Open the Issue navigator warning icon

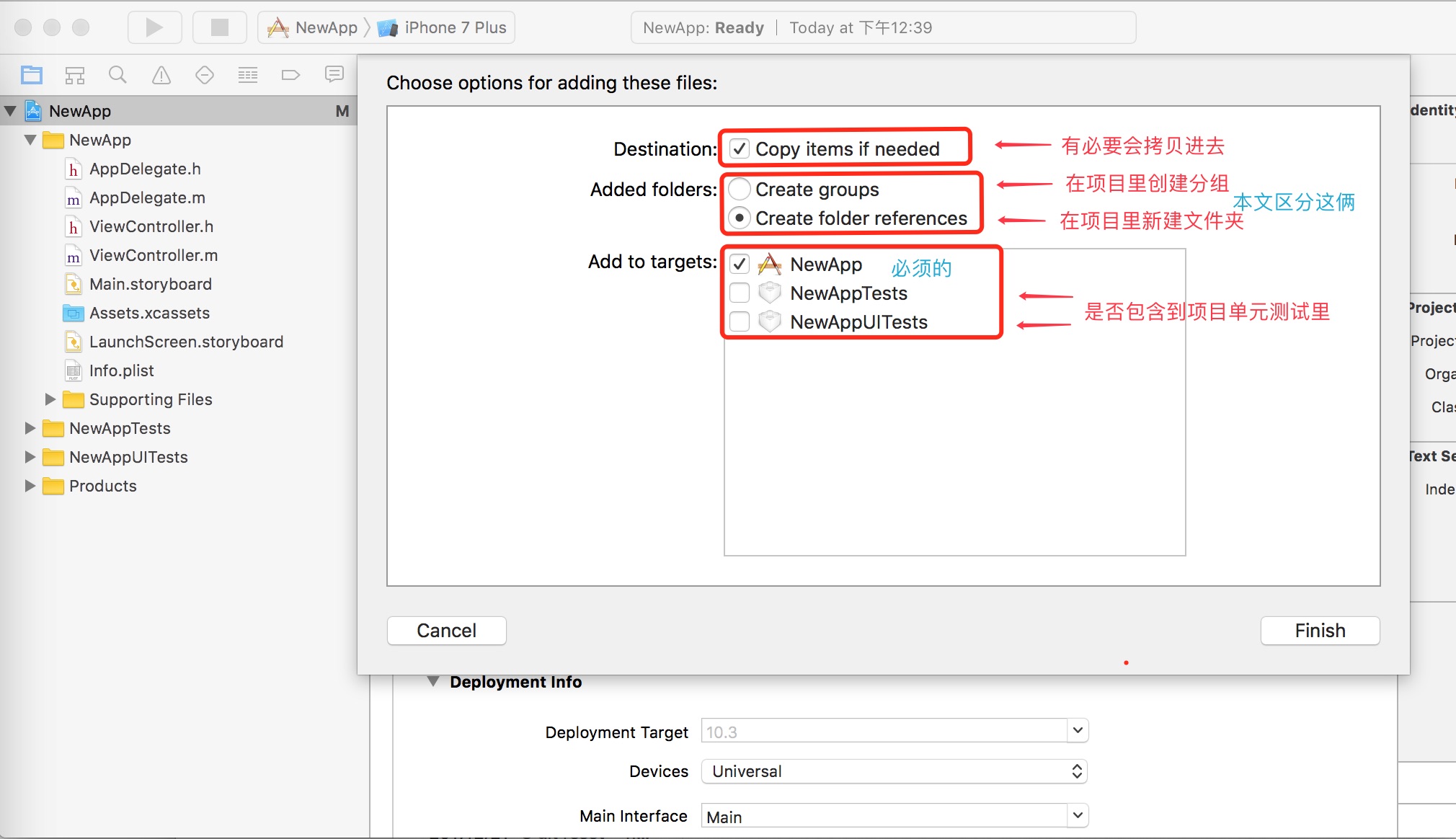[x=161, y=75]
